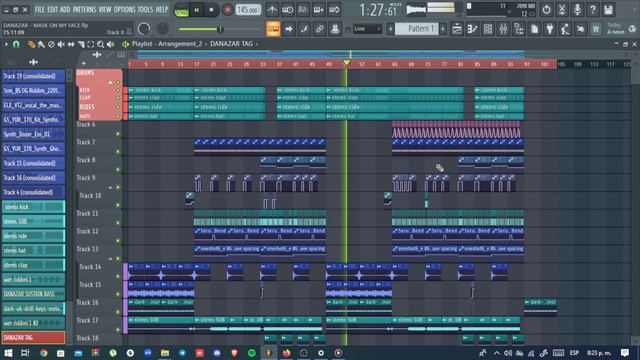
Task: Select the DANAZAR TAG clip in picker
Action: tap(33, 338)
